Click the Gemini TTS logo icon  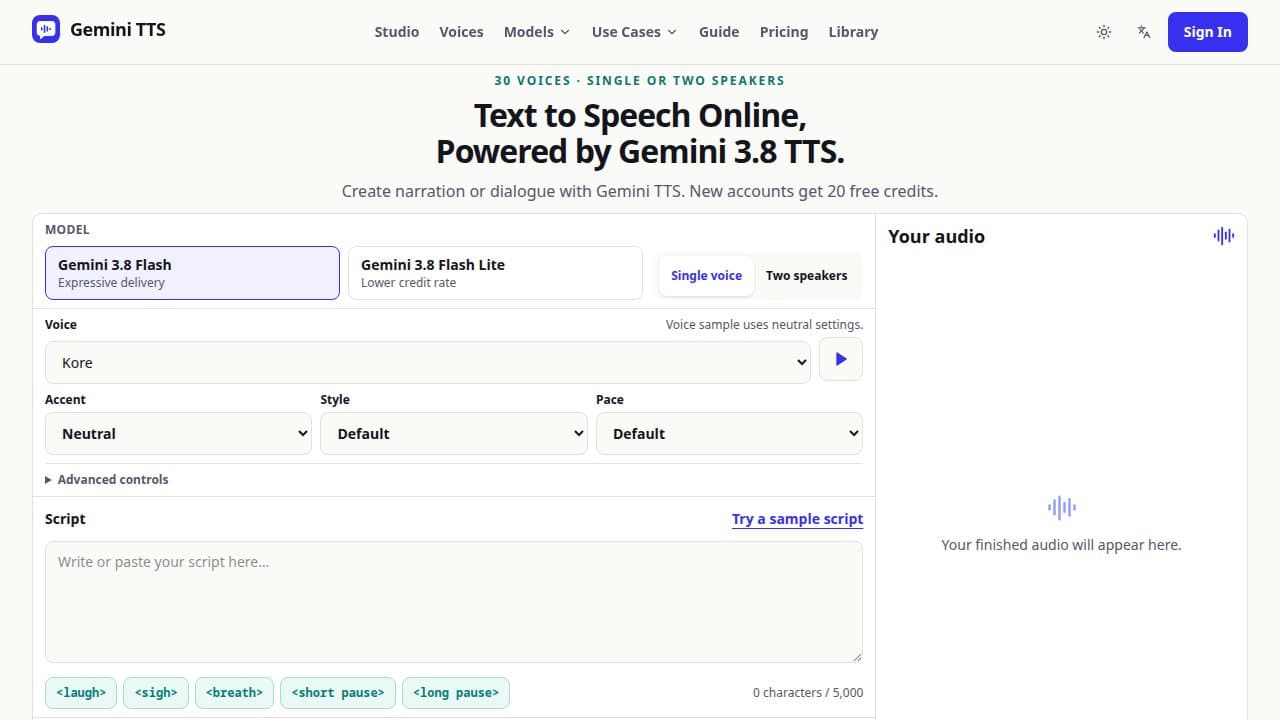46,29
